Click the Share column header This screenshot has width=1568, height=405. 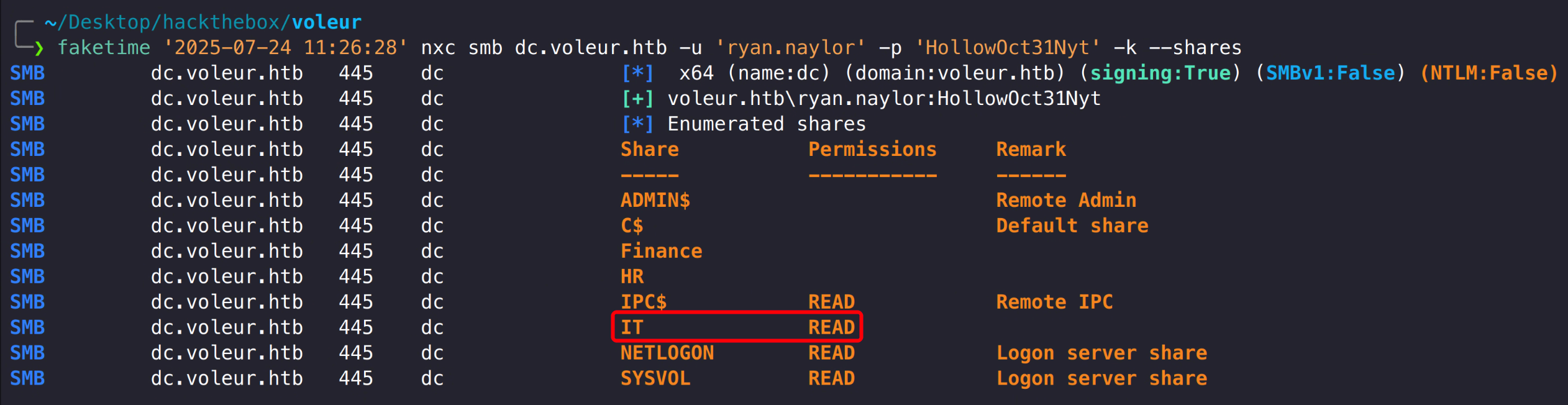[x=649, y=150]
